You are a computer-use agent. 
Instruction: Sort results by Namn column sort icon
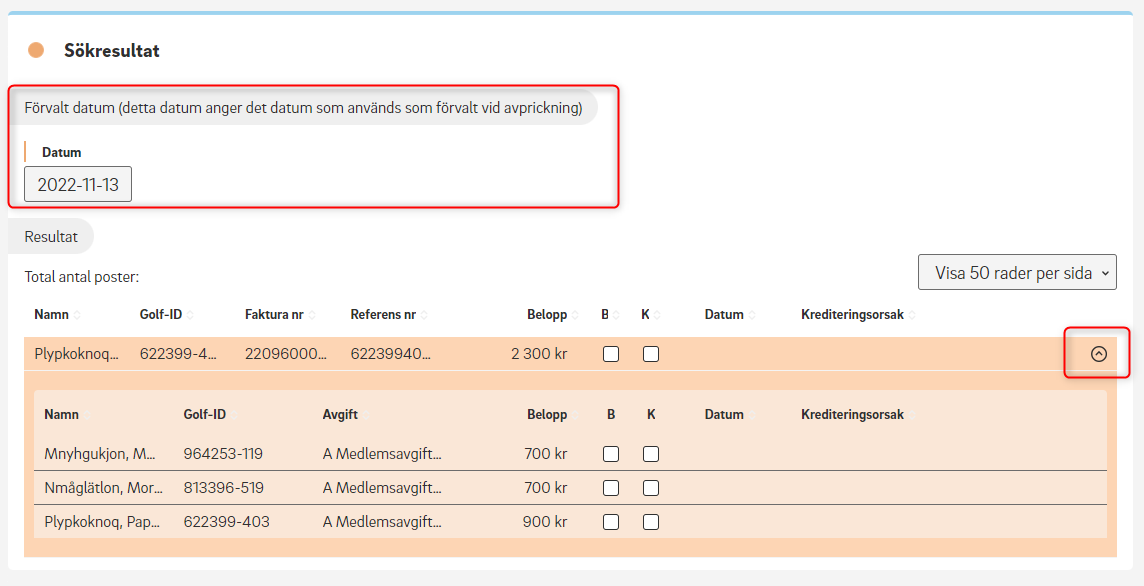click(77, 315)
